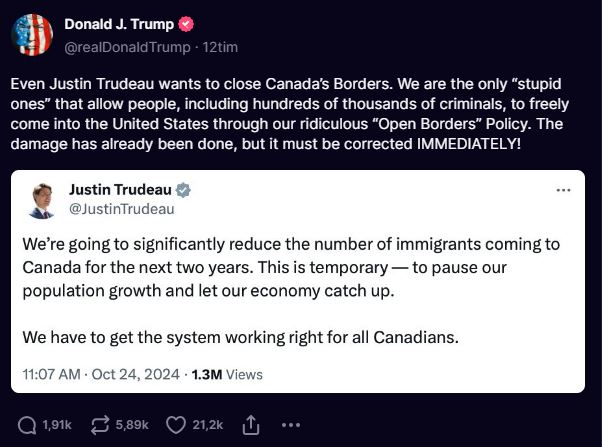The height and width of the screenshot is (447, 602).
Task: Open Donald J. Trump's profile avatar
Action: coord(32,35)
